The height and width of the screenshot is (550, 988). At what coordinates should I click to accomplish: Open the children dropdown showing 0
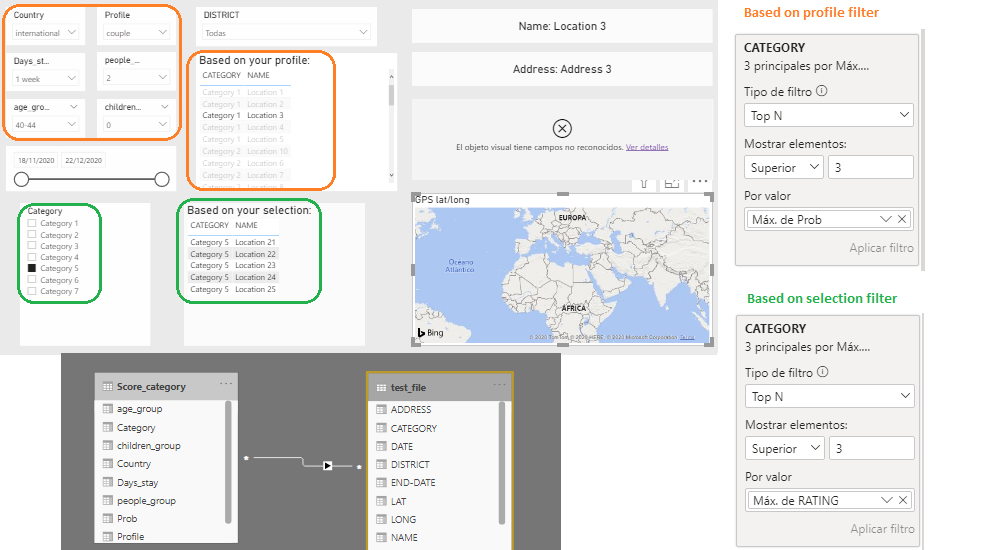tap(136, 124)
